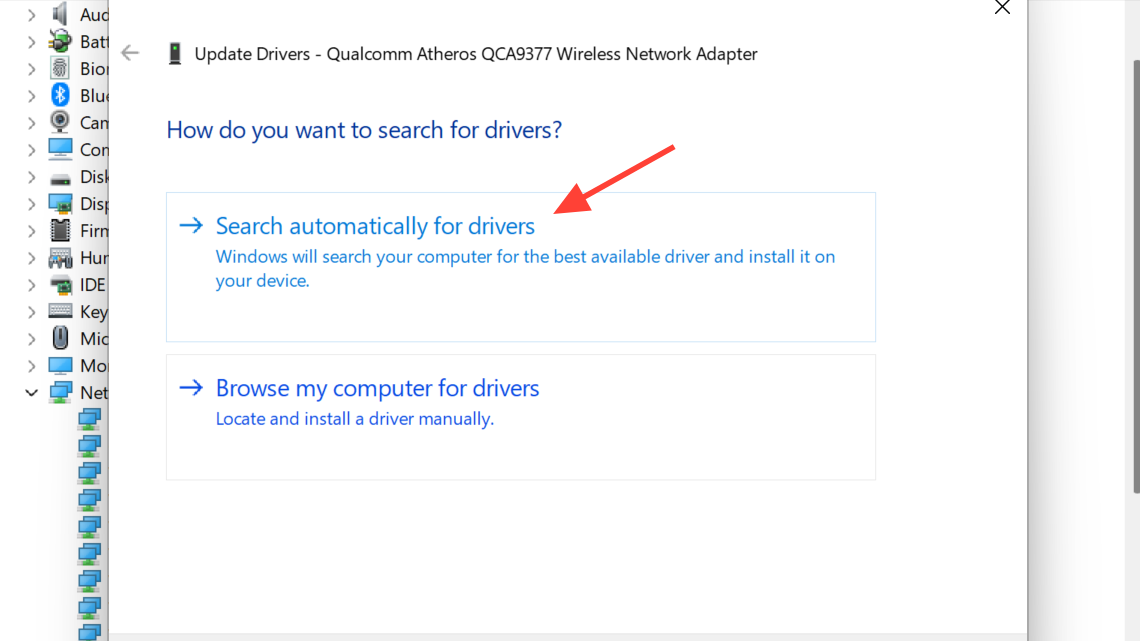Screen dimensions: 1140x641
Task: Expand the Mice node chevron
Action: click(31, 339)
